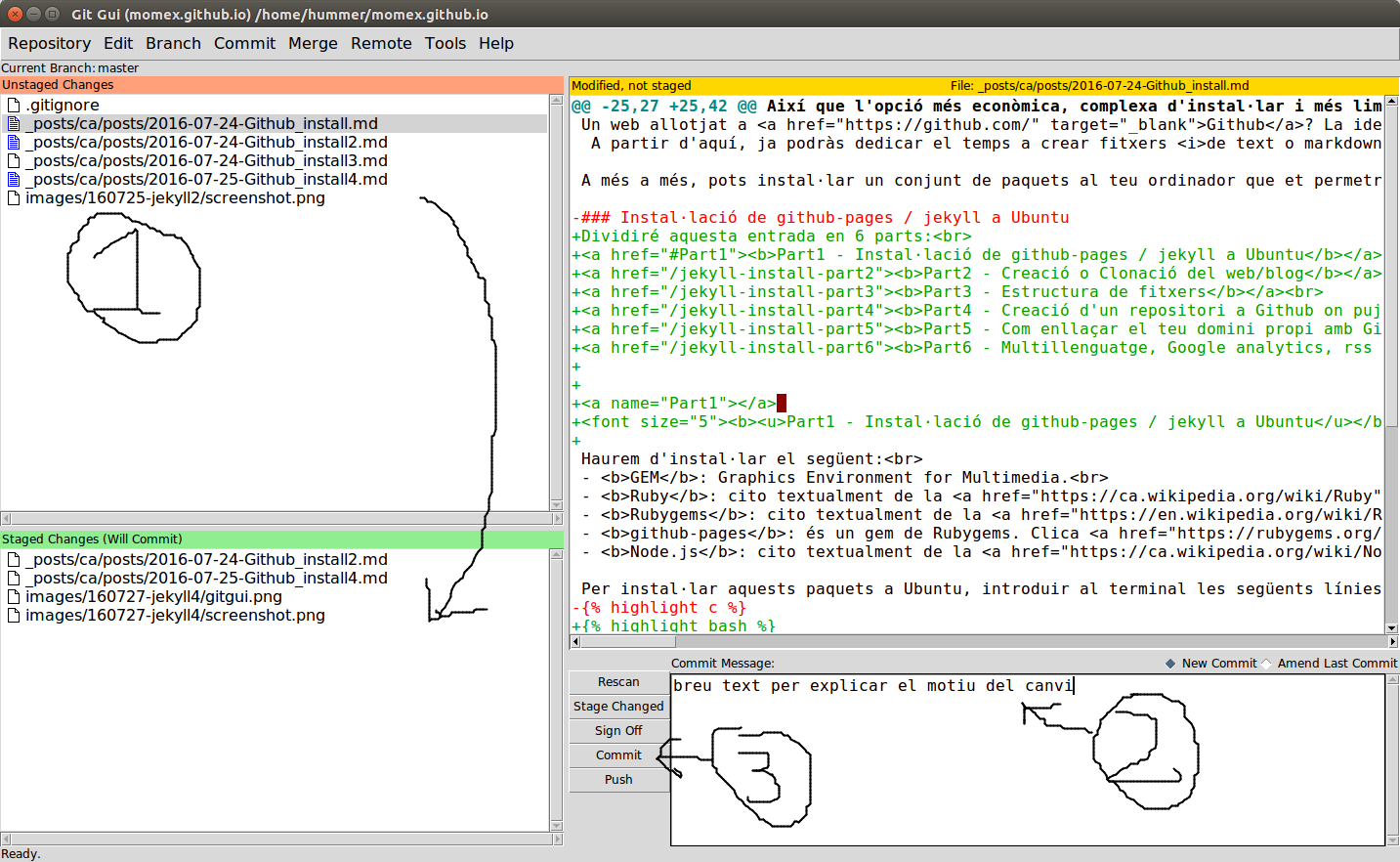
Task: Click icon beside images/160727-jekyll4/gitgui.png to unstage
Action: [13, 596]
